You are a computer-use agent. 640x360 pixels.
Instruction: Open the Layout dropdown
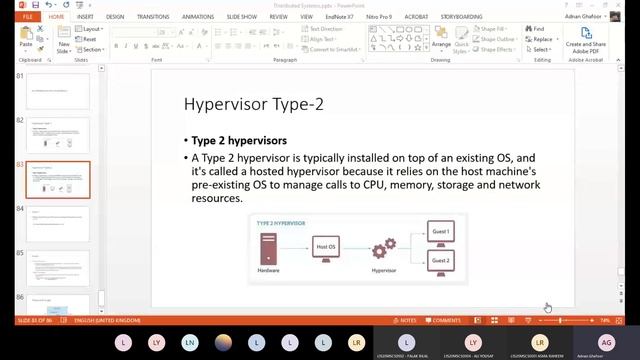[x=89, y=29]
